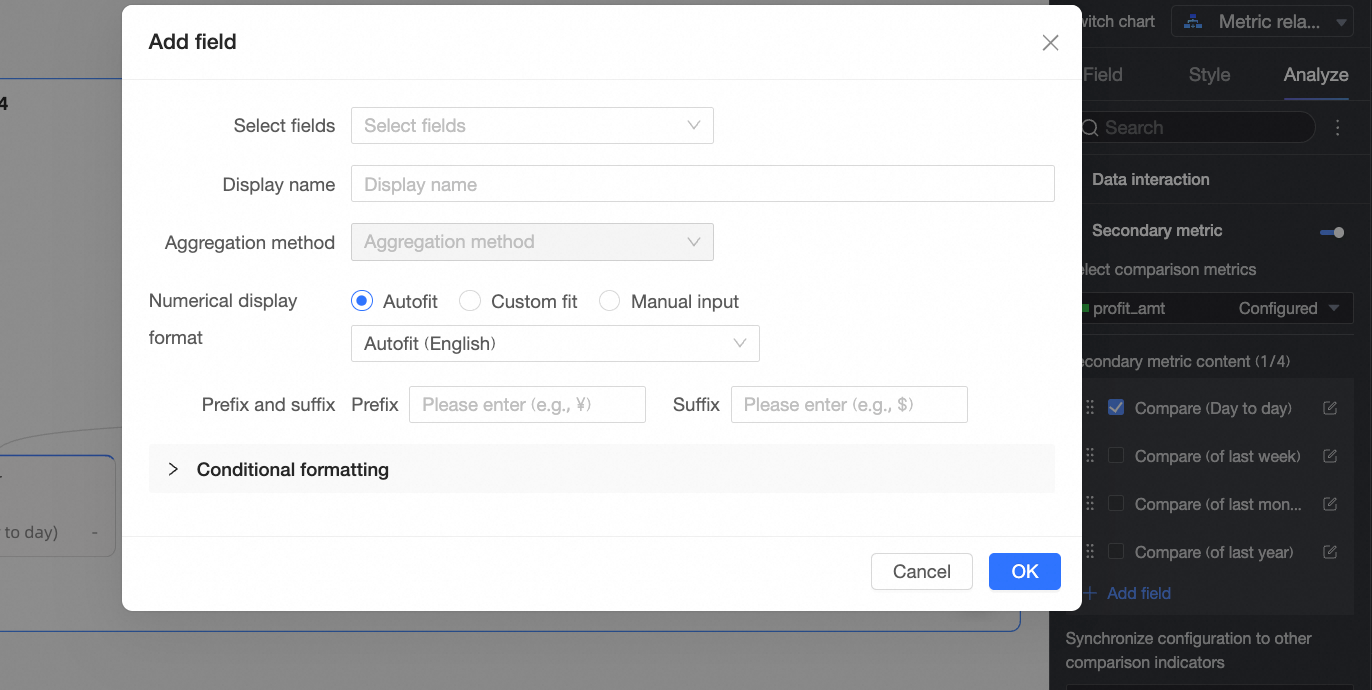The image size is (1372, 690).
Task: Select the Manual input radio option
Action: click(x=610, y=301)
